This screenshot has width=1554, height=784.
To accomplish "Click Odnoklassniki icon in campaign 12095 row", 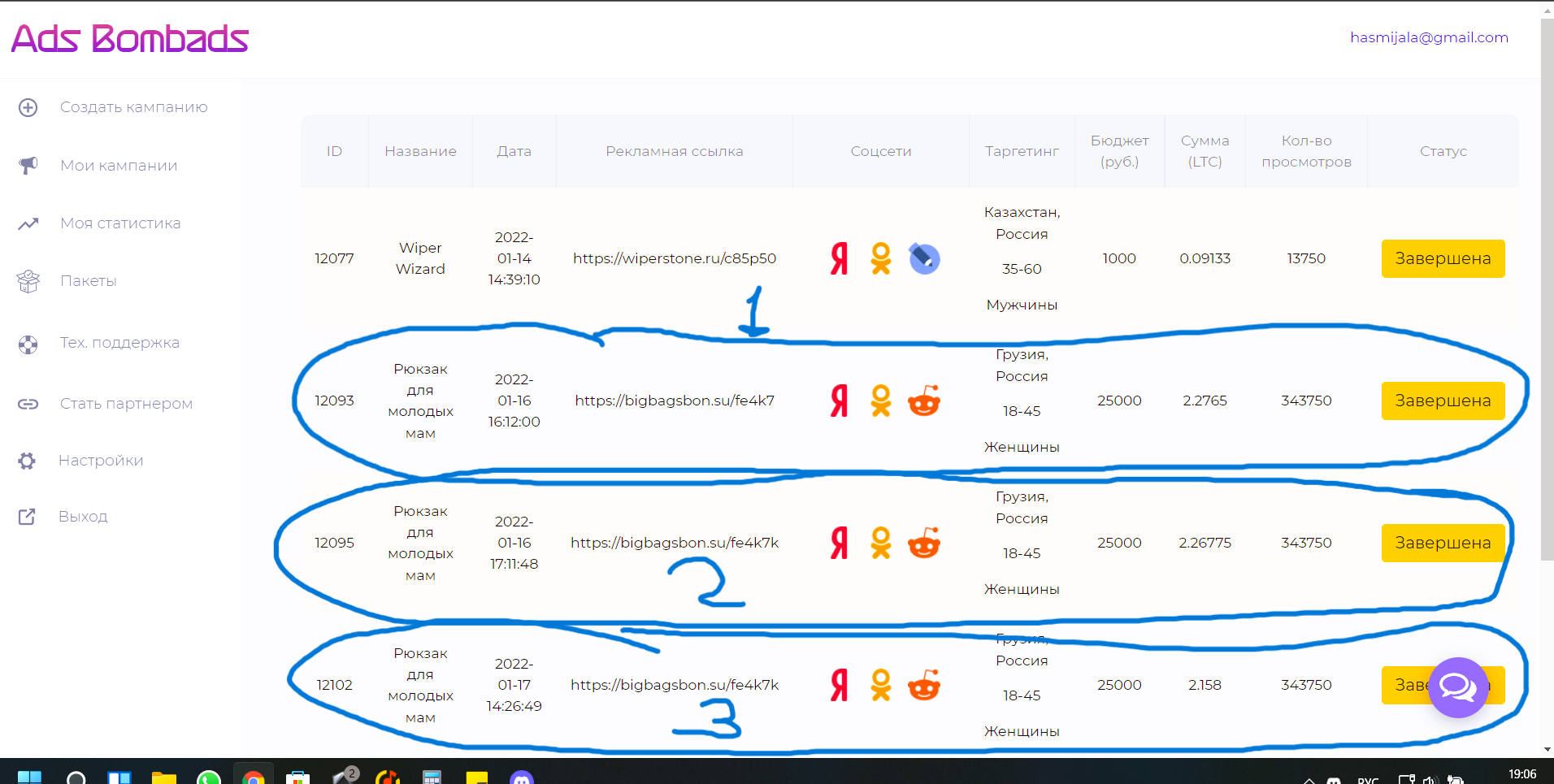I will tap(881, 543).
